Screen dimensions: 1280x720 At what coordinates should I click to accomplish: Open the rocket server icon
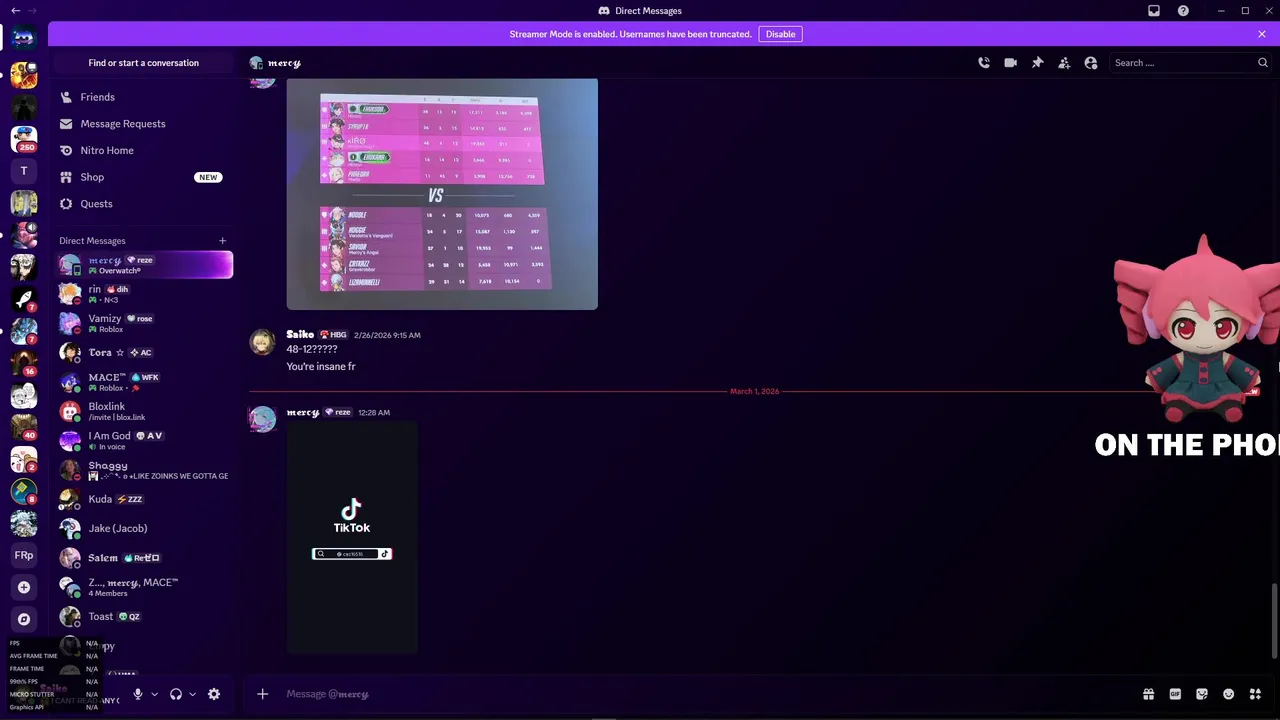[x=24, y=299]
